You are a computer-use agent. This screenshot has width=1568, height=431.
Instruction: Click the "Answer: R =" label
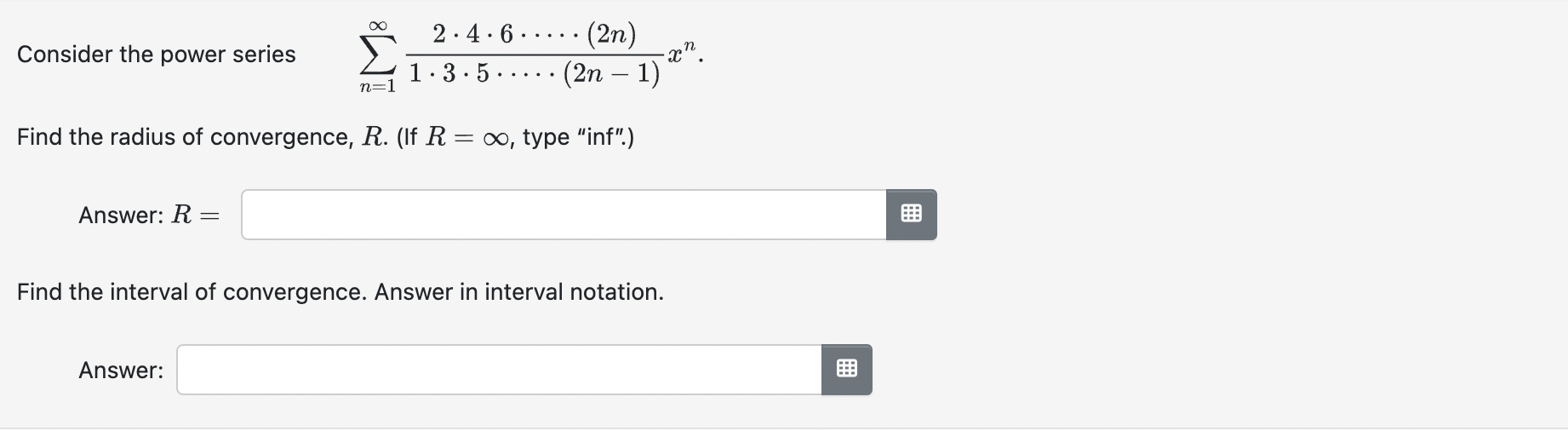coord(149,215)
